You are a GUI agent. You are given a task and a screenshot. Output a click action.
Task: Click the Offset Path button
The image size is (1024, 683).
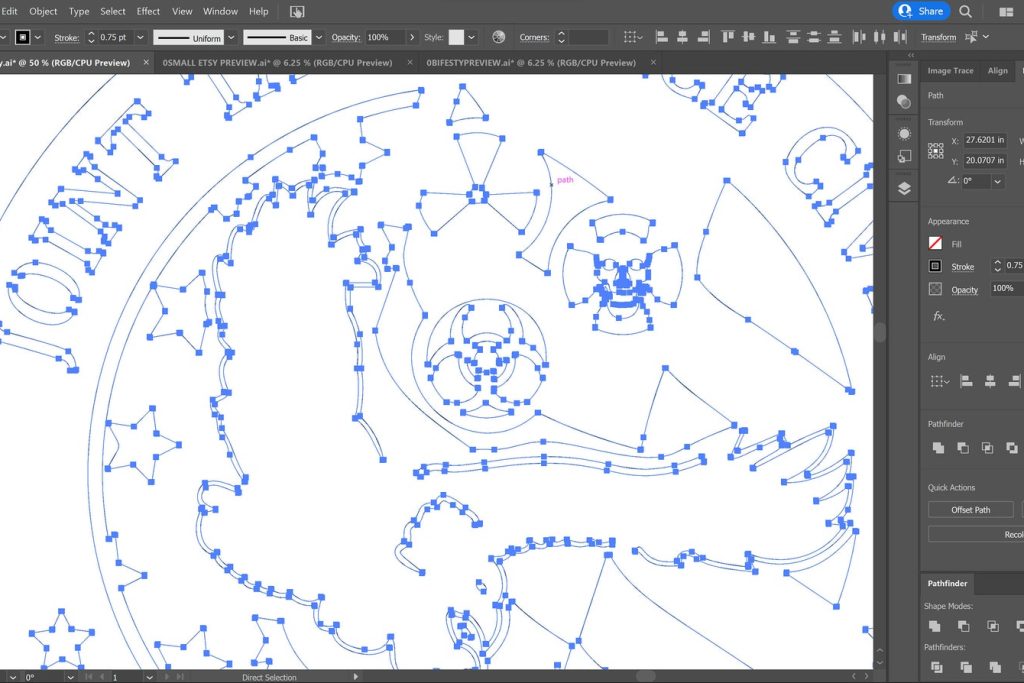click(970, 509)
